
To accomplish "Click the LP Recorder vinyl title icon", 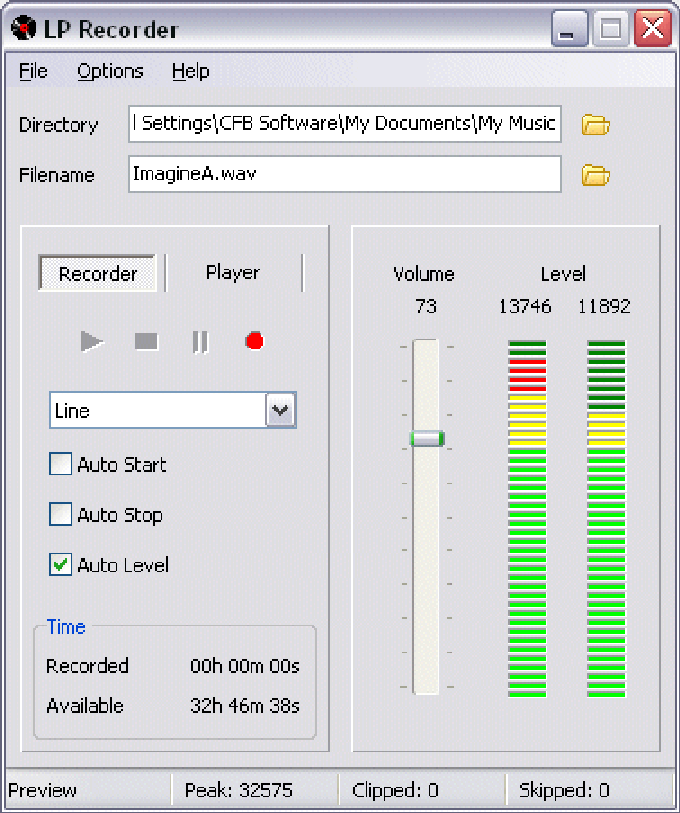I will tap(23, 28).
